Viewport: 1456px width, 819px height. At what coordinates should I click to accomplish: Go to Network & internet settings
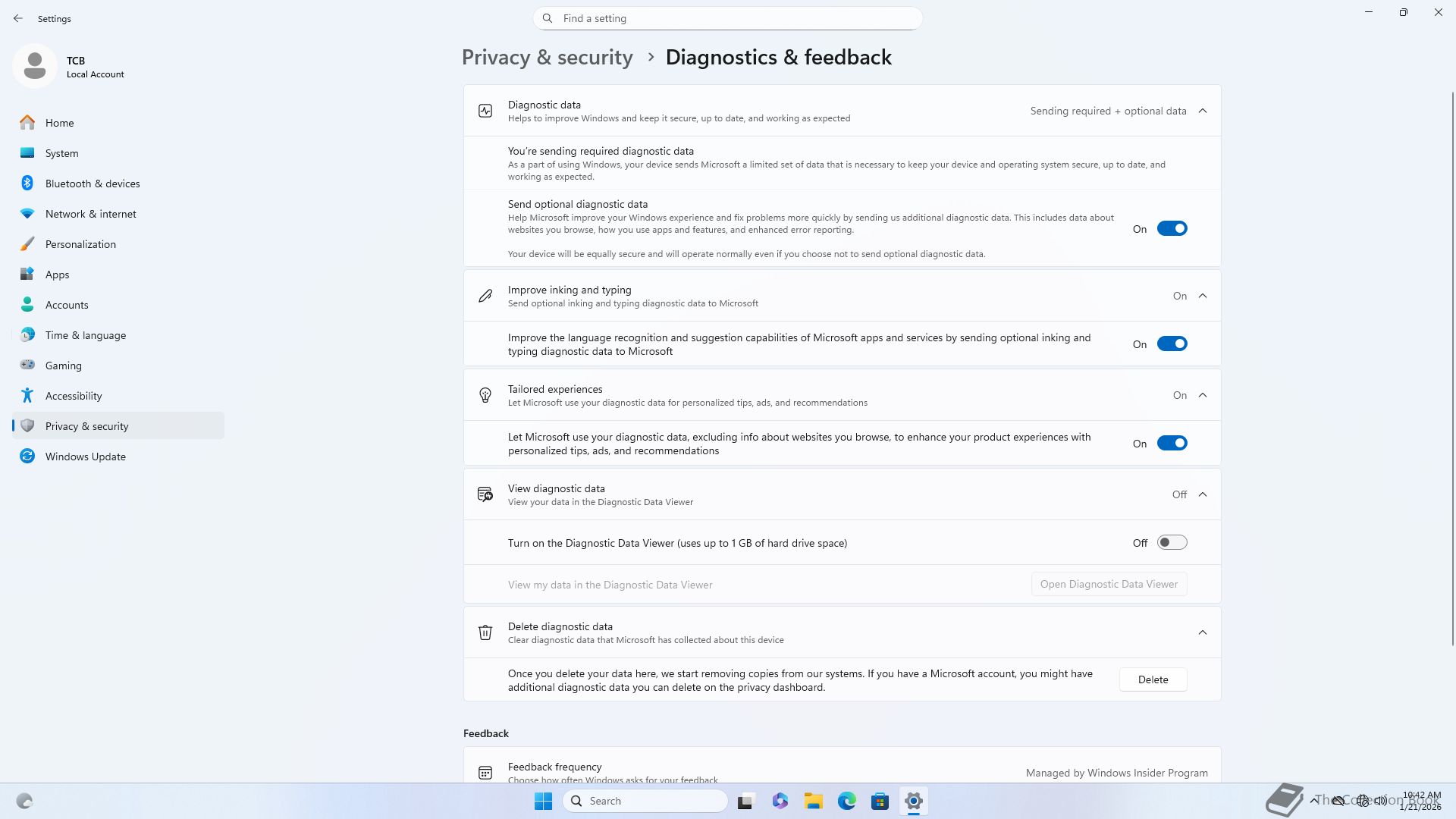click(90, 214)
